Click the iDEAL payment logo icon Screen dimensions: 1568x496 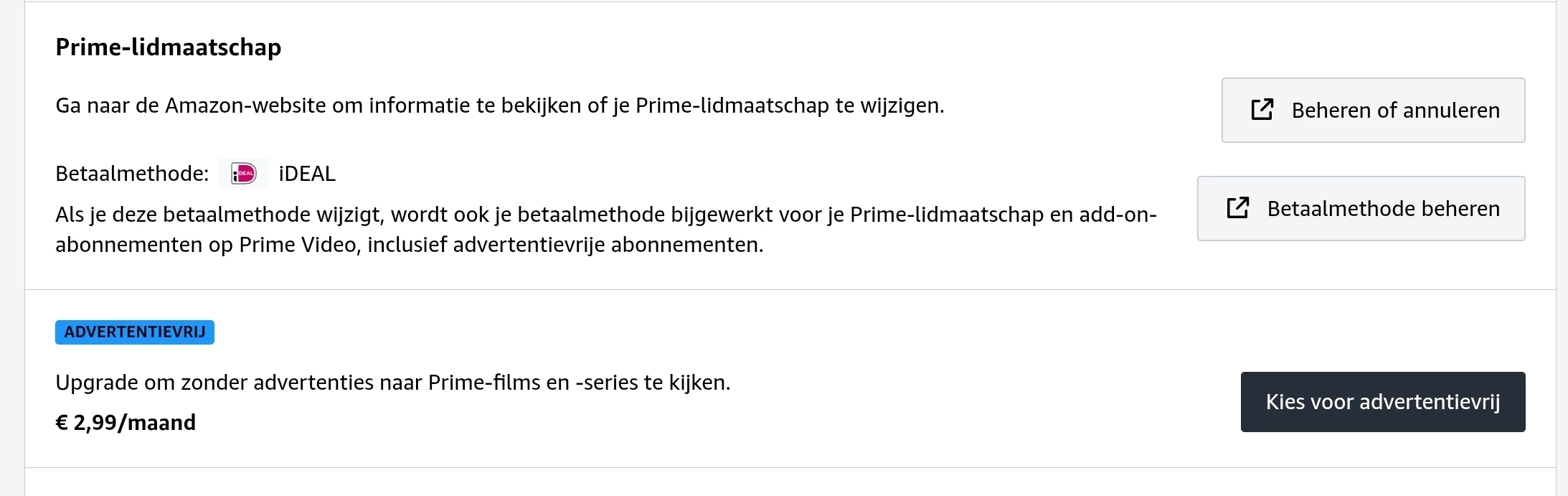pos(244,174)
